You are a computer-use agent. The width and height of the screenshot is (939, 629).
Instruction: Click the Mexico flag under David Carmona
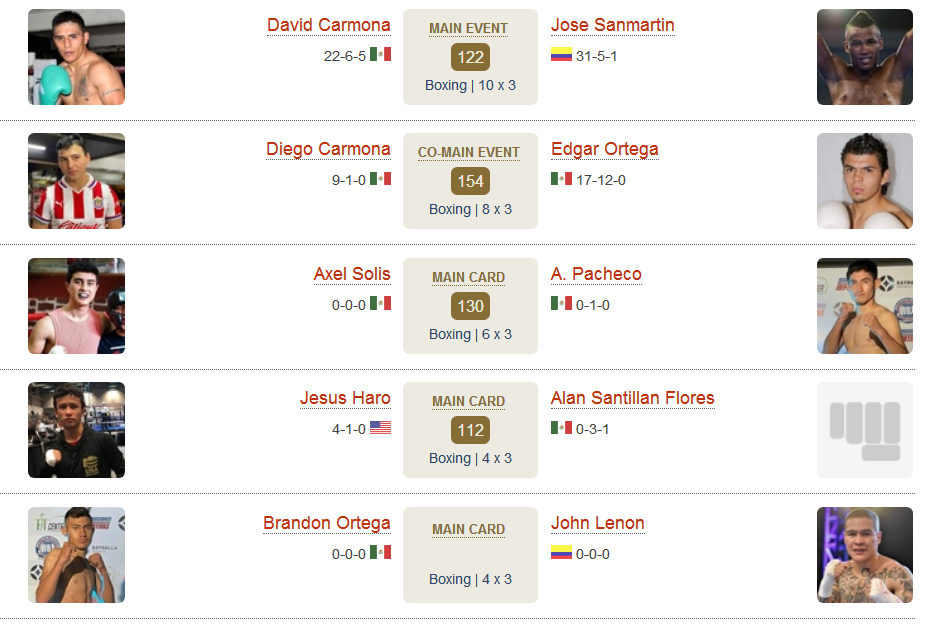pos(380,55)
